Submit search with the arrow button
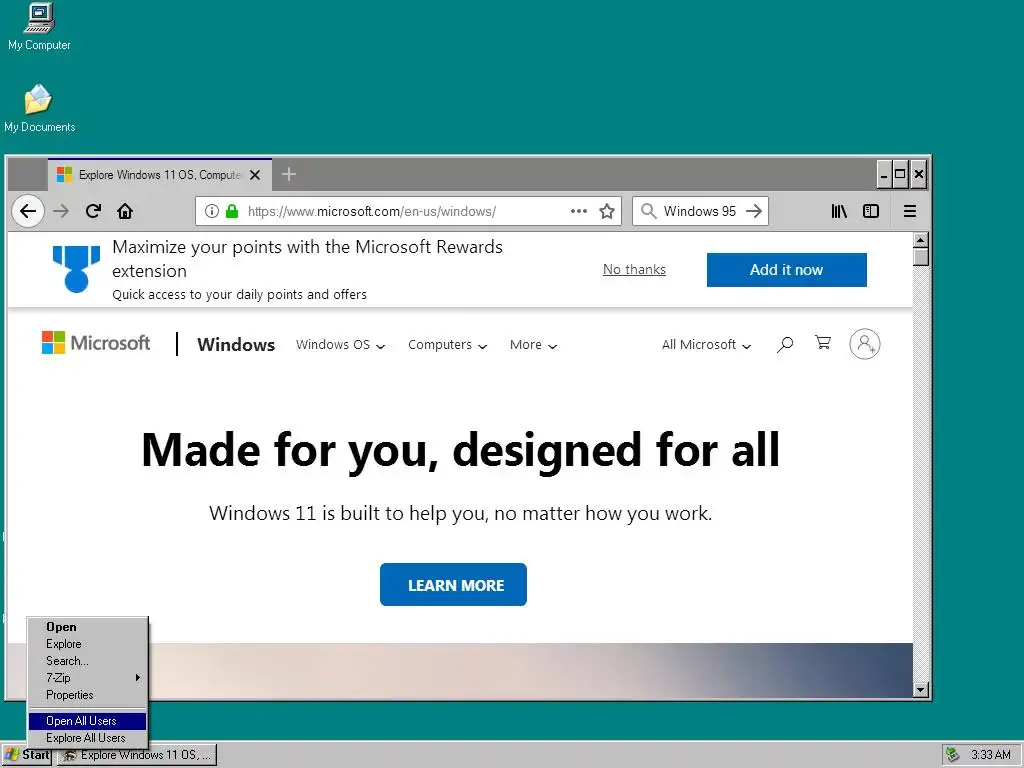The image size is (1024, 768). coord(754,211)
